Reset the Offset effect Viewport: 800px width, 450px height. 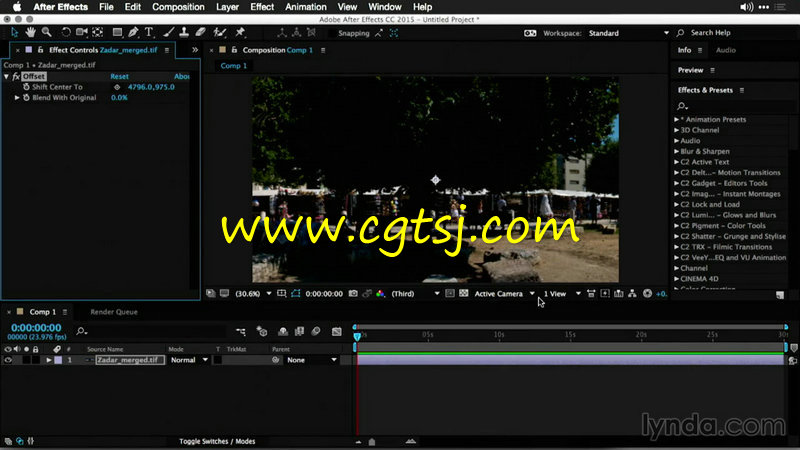(x=119, y=77)
